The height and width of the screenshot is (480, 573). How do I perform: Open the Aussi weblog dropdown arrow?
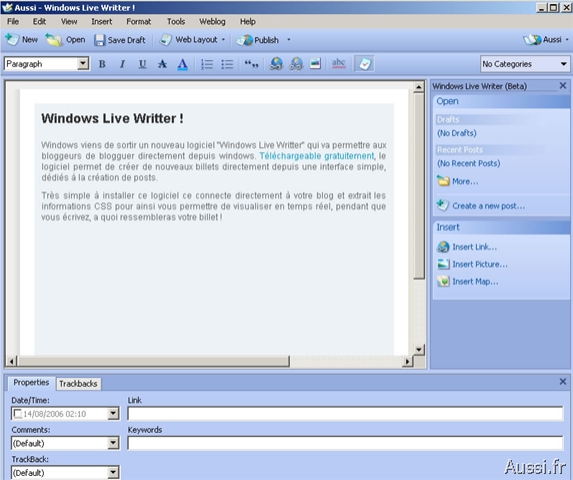(567, 40)
